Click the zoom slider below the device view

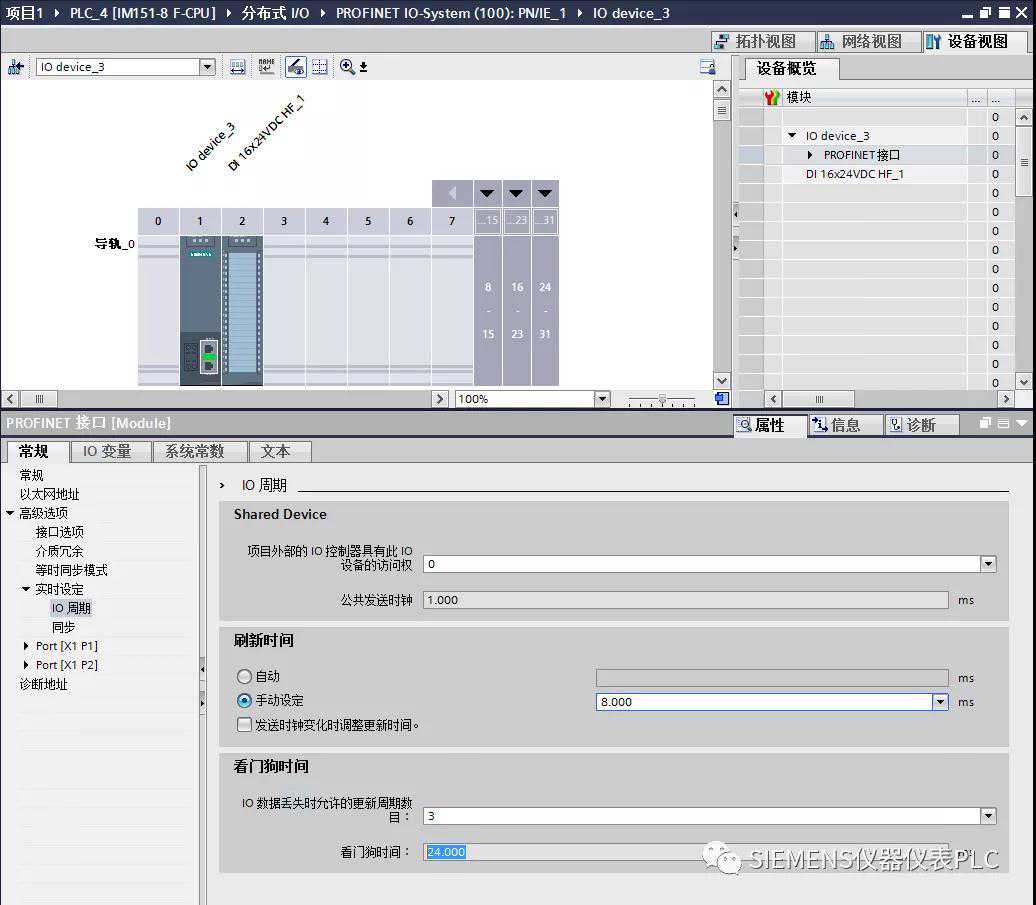coord(661,399)
